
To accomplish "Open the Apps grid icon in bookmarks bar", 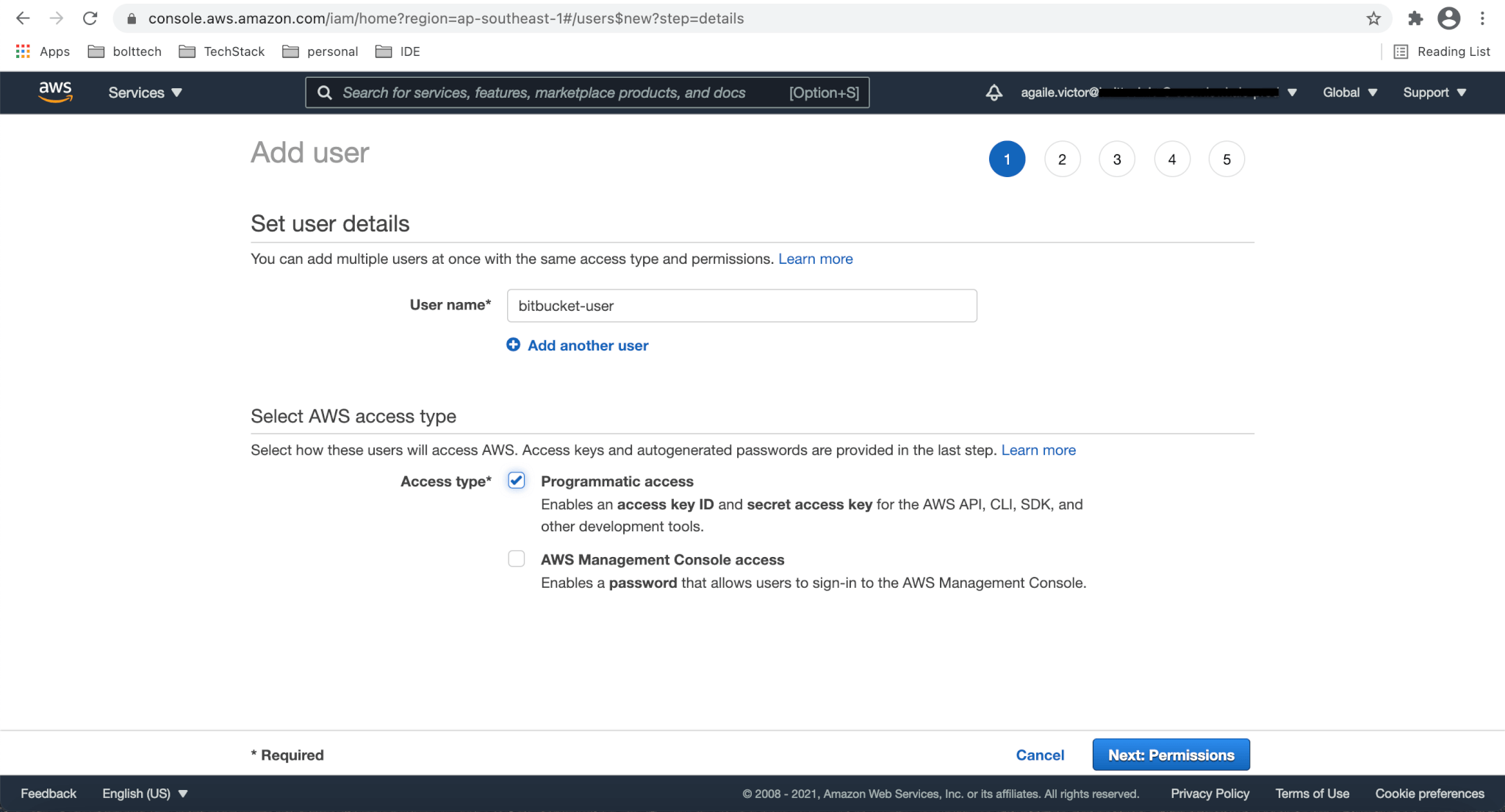I will (23, 51).
